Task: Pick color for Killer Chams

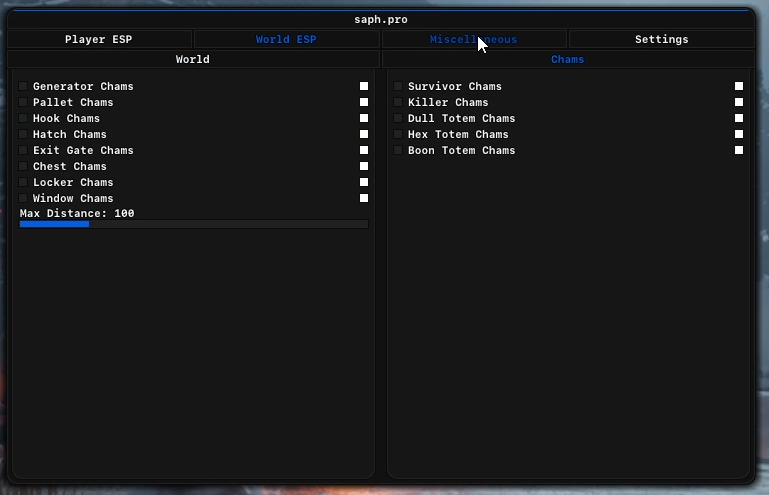Action: (739, 103)
